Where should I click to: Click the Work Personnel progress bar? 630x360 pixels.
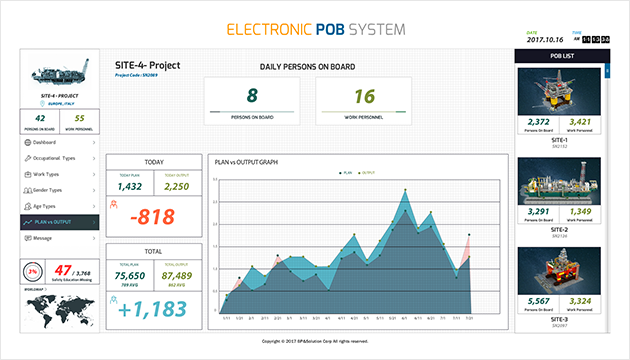(x=364, y=112)
